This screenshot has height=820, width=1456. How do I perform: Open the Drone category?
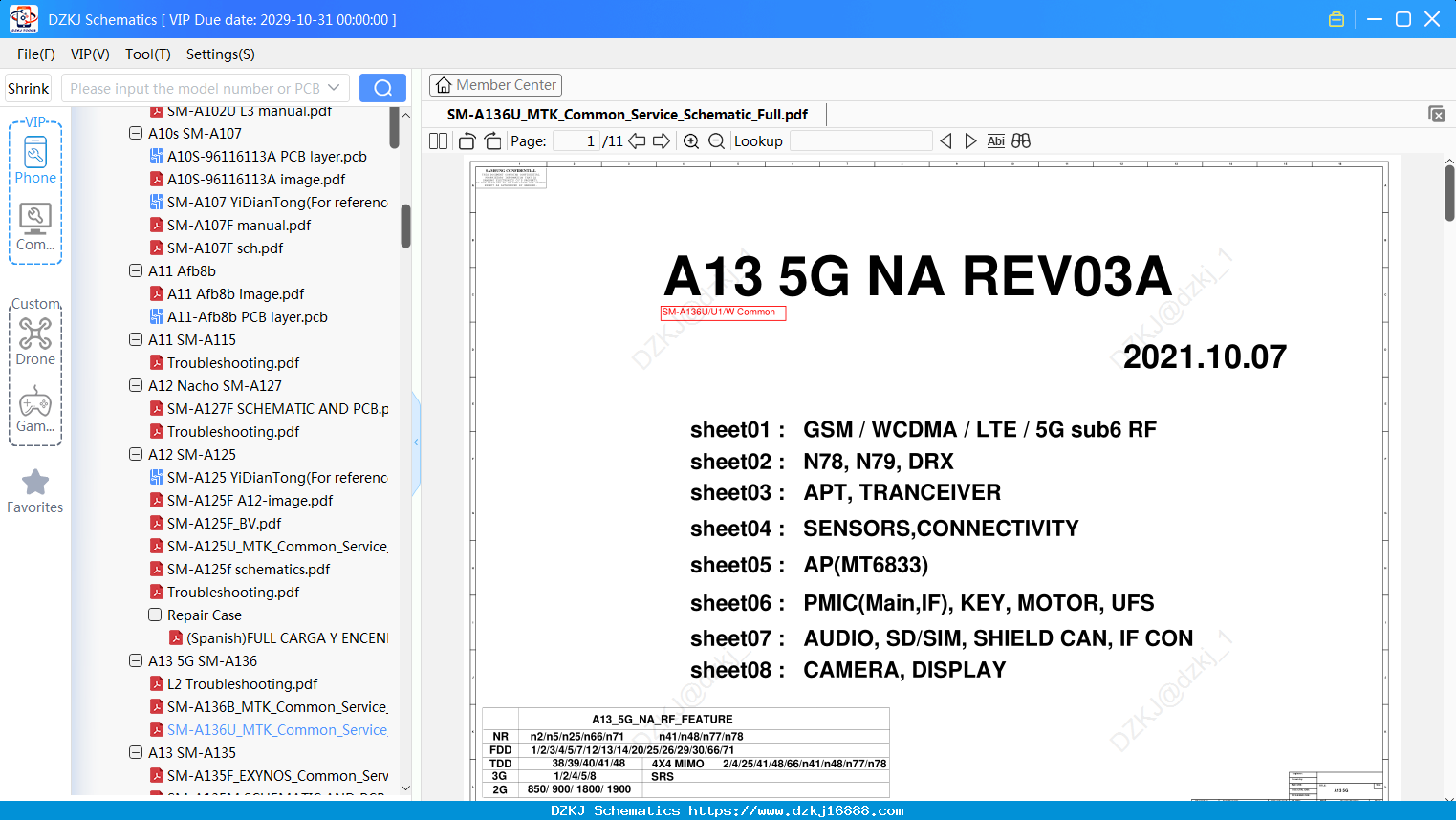click(x=35, y=341)
